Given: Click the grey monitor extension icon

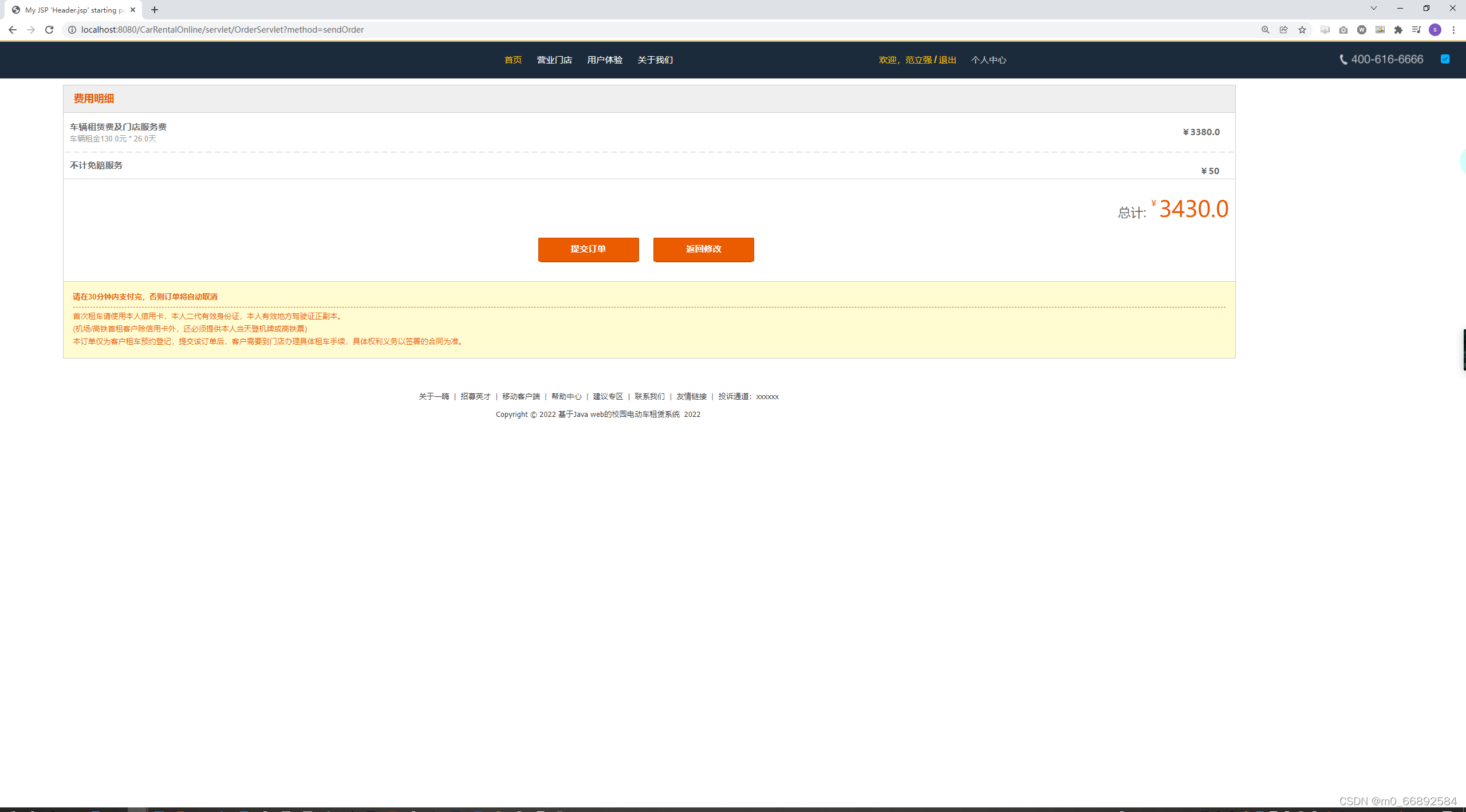Looking at the screenshot, I should point(1325,30).
